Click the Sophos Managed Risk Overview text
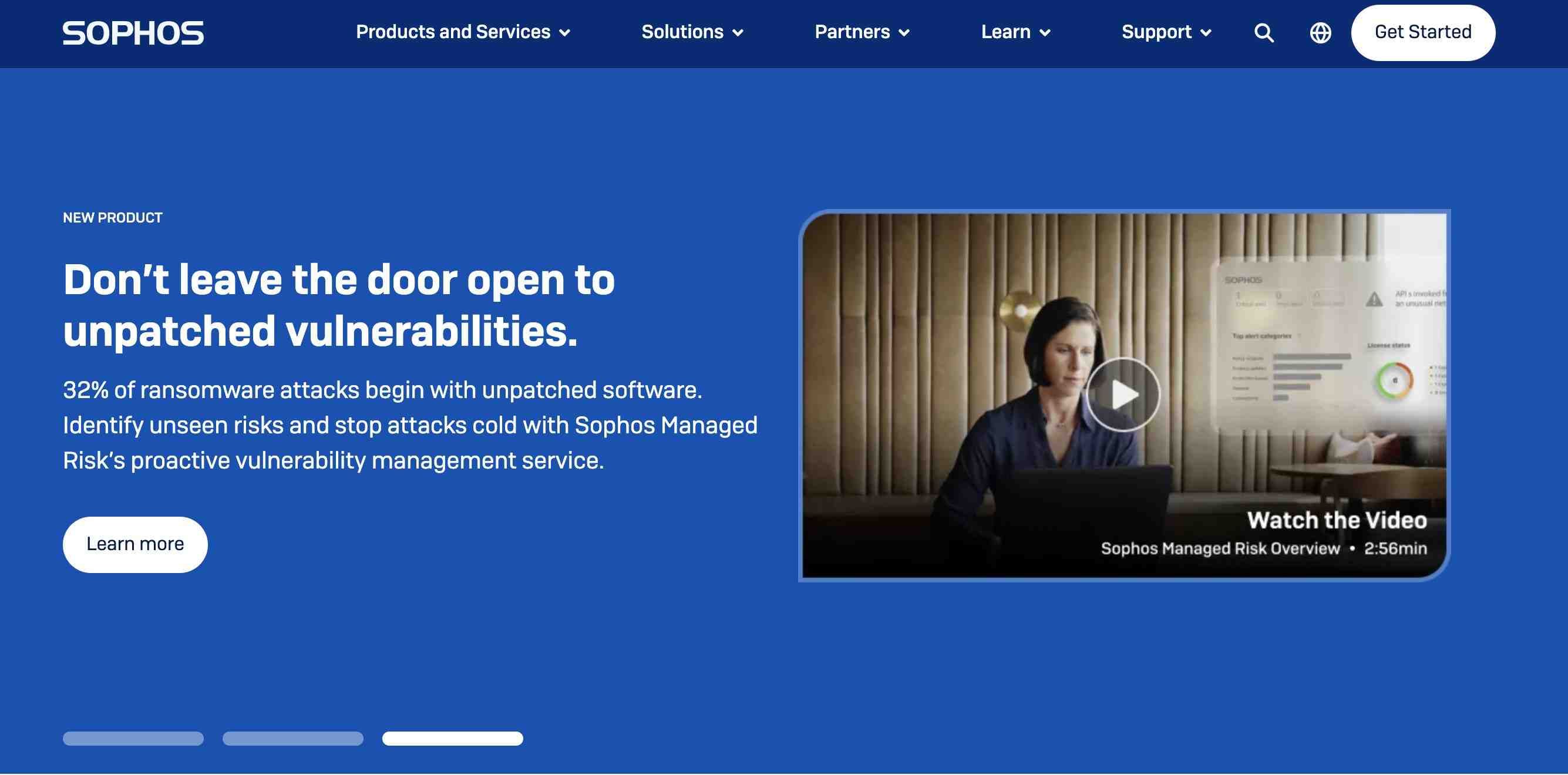 [x=1220, y=549]
